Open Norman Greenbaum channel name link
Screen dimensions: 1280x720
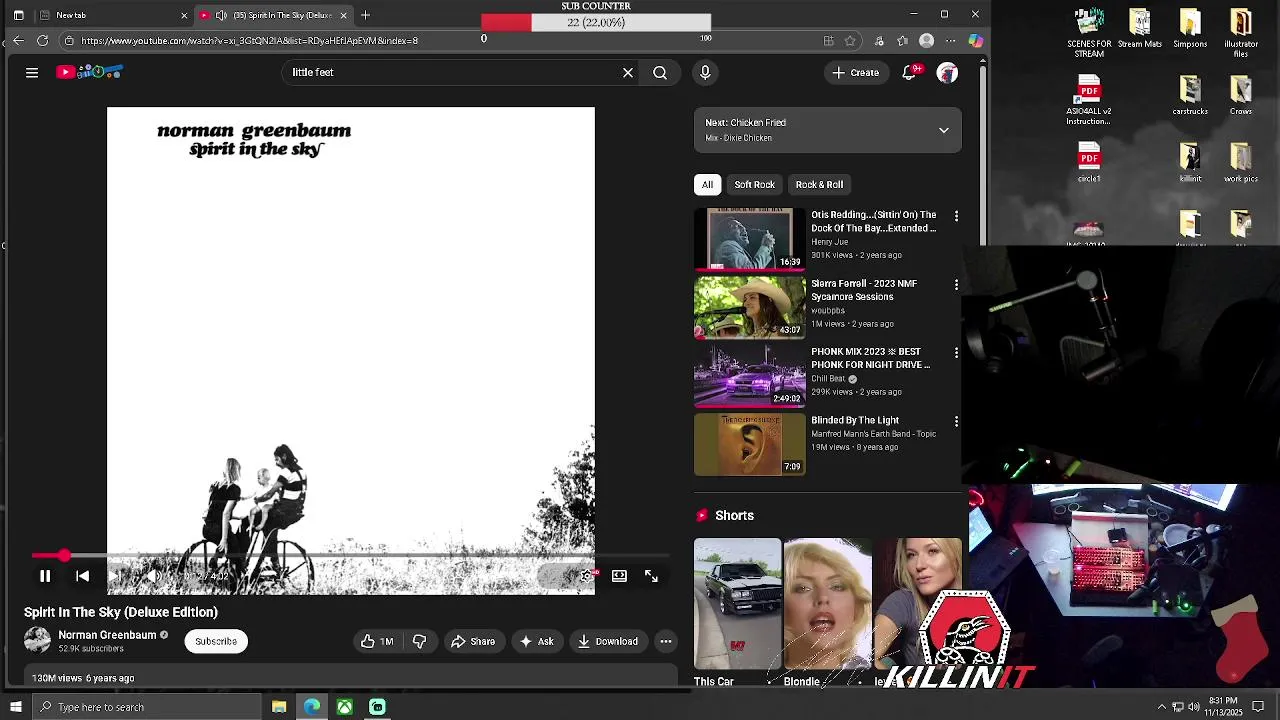click(107, 635)
